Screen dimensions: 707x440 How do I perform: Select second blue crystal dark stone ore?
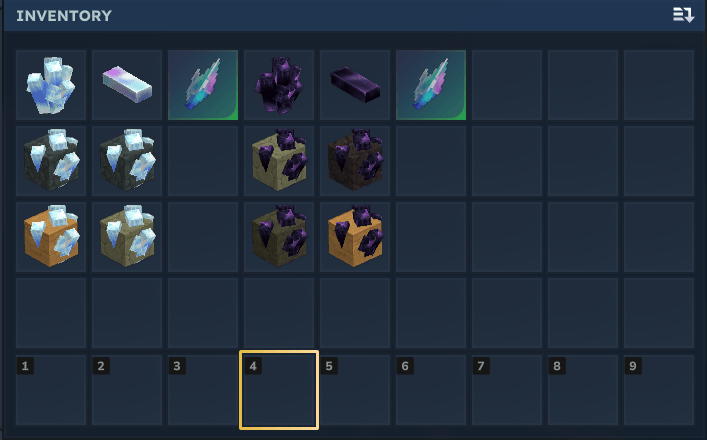[x=127, y=161]
